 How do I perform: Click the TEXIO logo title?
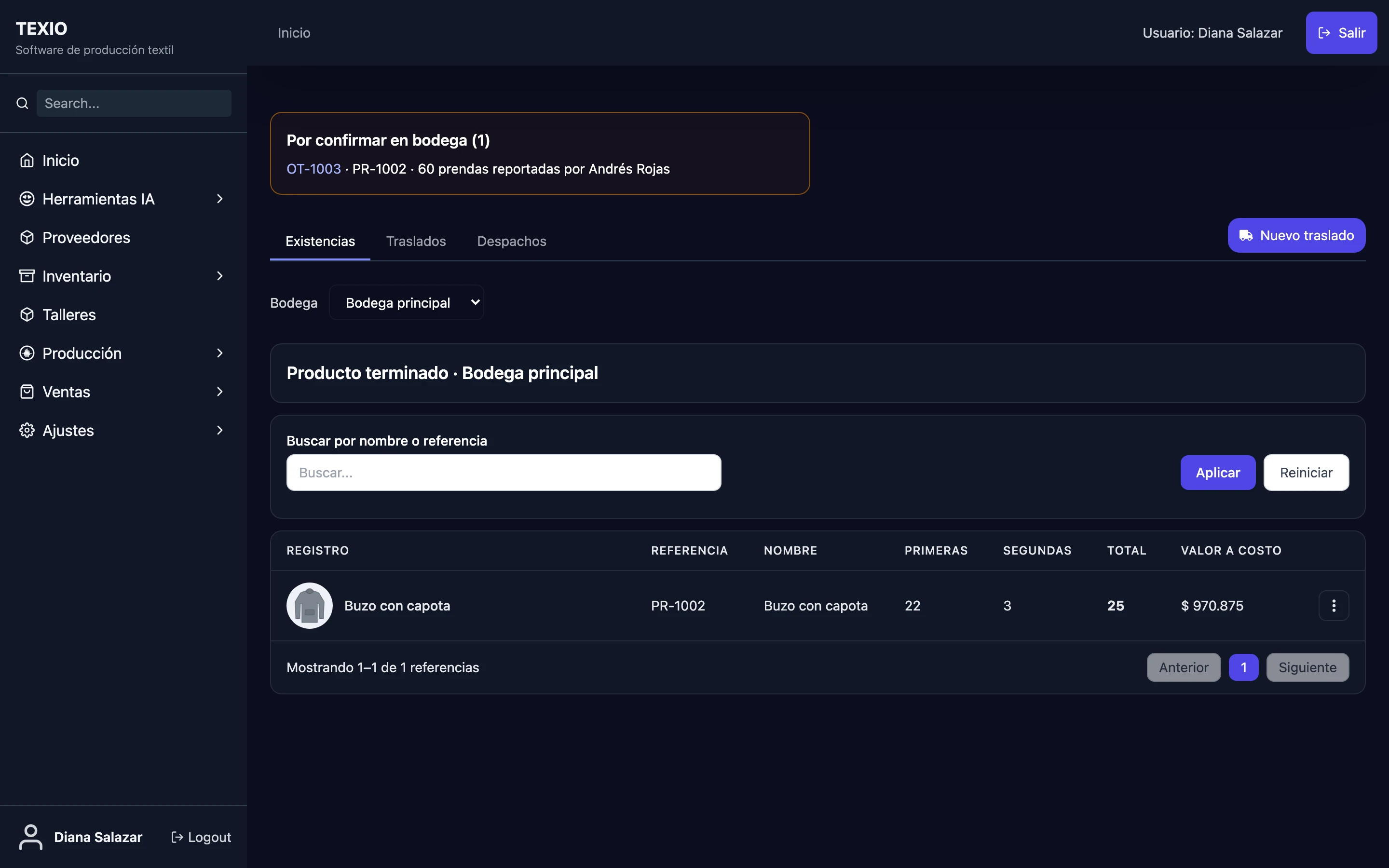41,29
